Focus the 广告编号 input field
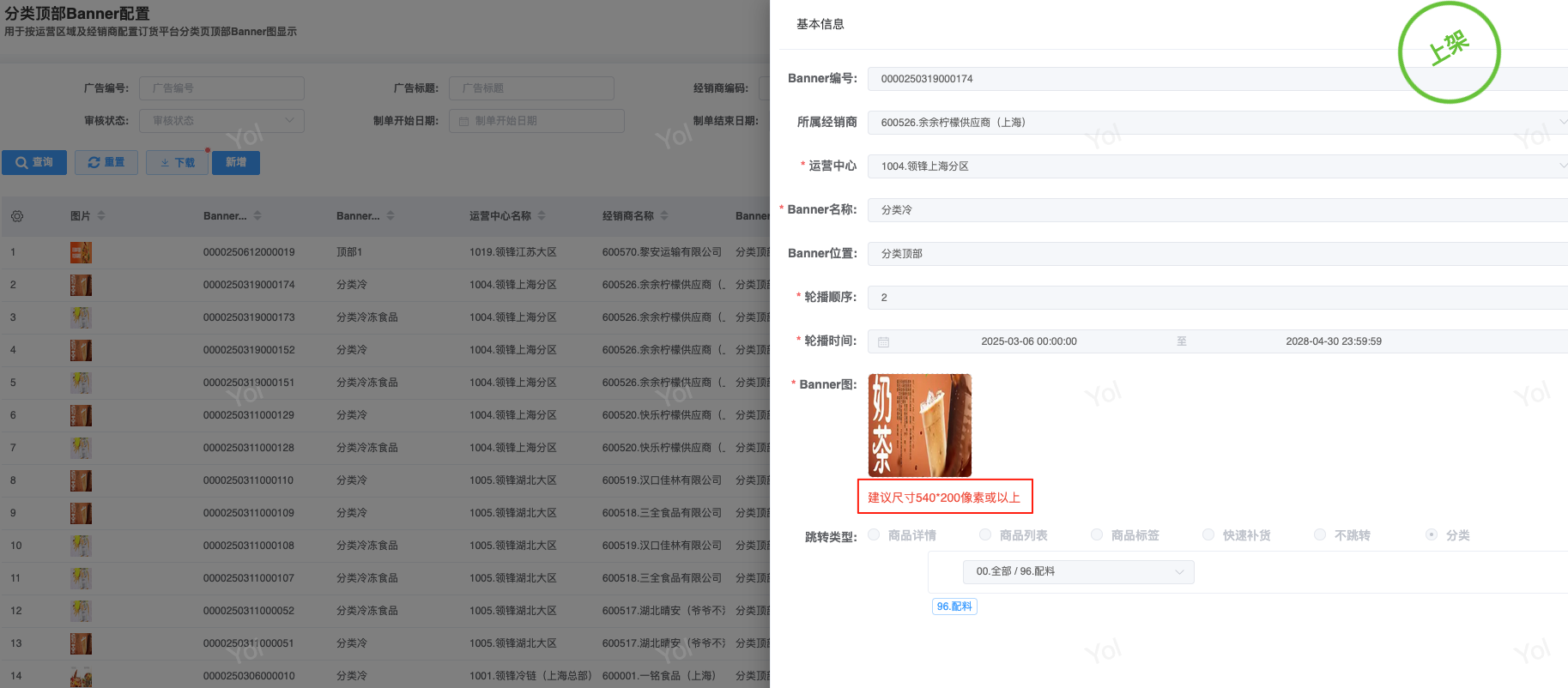1568x688 pixels. tap(222, 88)
